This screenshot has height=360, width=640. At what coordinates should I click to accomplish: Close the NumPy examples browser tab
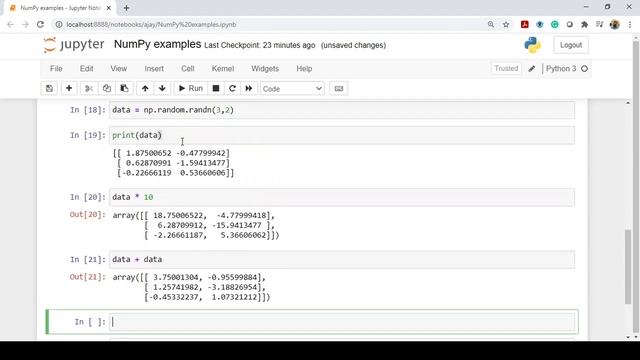109,8
